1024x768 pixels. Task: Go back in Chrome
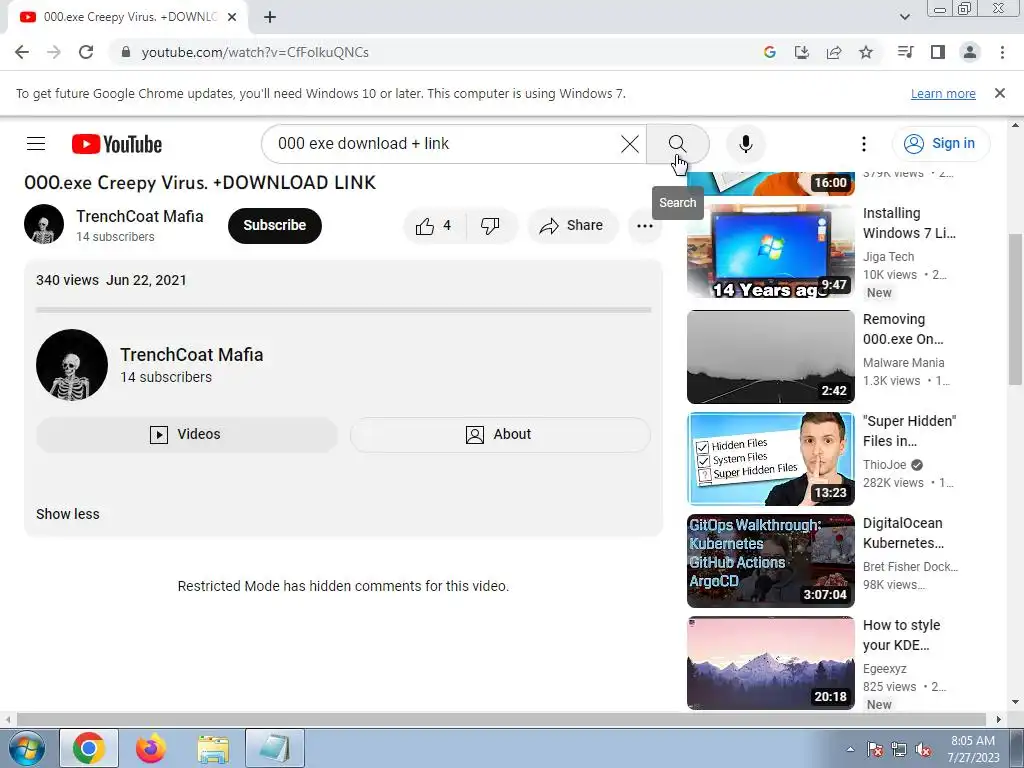[x=22, y=52]
